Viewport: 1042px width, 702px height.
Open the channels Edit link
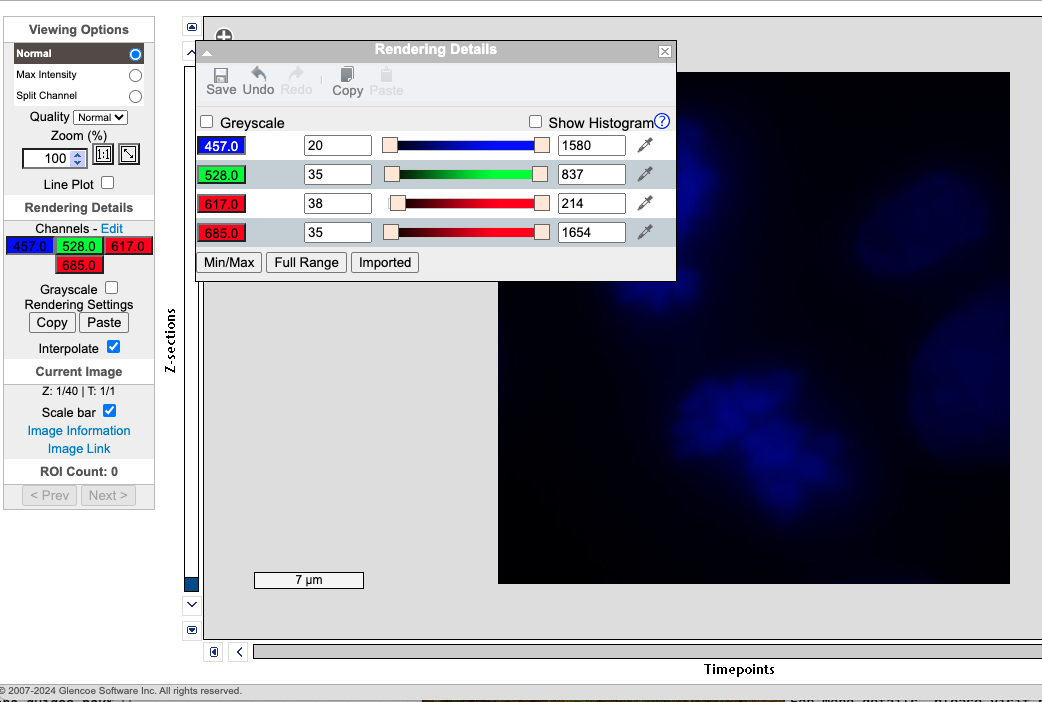click(x=112, y=228)
